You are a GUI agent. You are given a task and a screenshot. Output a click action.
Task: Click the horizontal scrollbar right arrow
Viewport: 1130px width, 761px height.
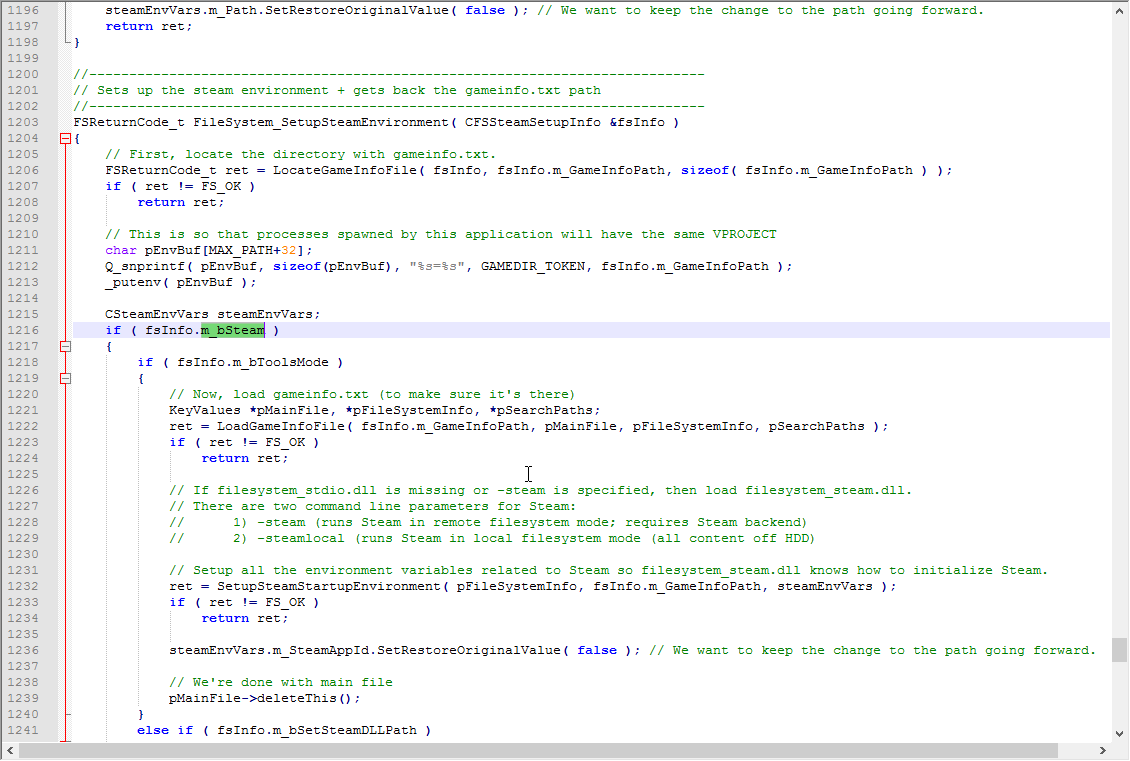point(1102,750)
